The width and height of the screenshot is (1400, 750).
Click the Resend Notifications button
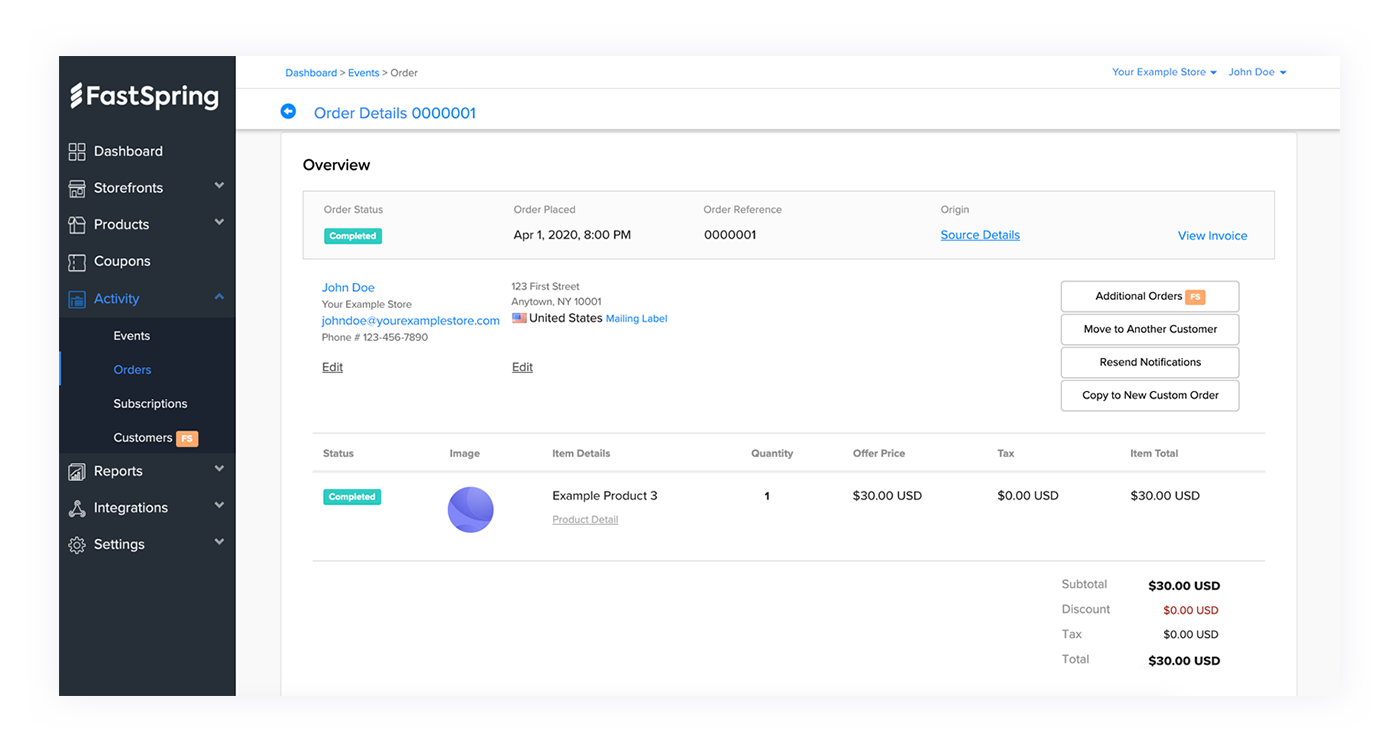point(1150,362)
